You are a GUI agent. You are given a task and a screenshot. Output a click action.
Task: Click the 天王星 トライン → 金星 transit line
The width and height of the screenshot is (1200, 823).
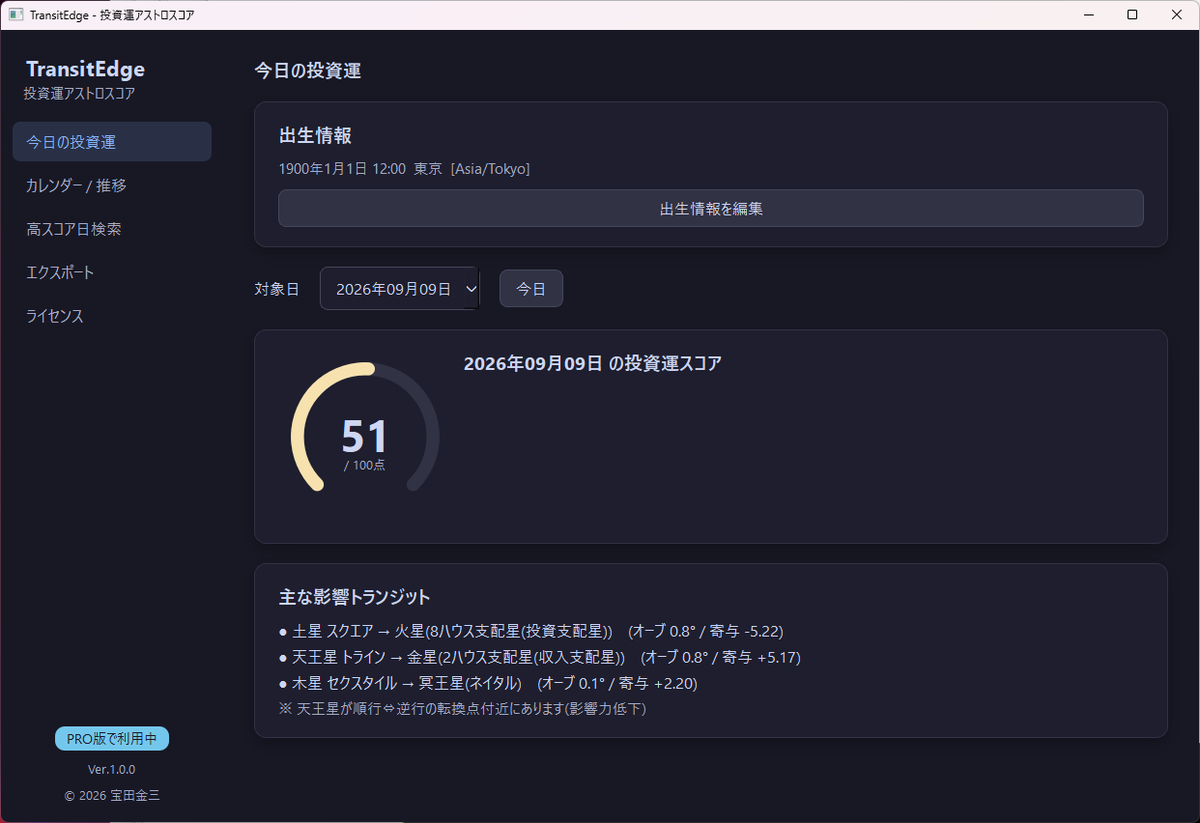point(540,658)
